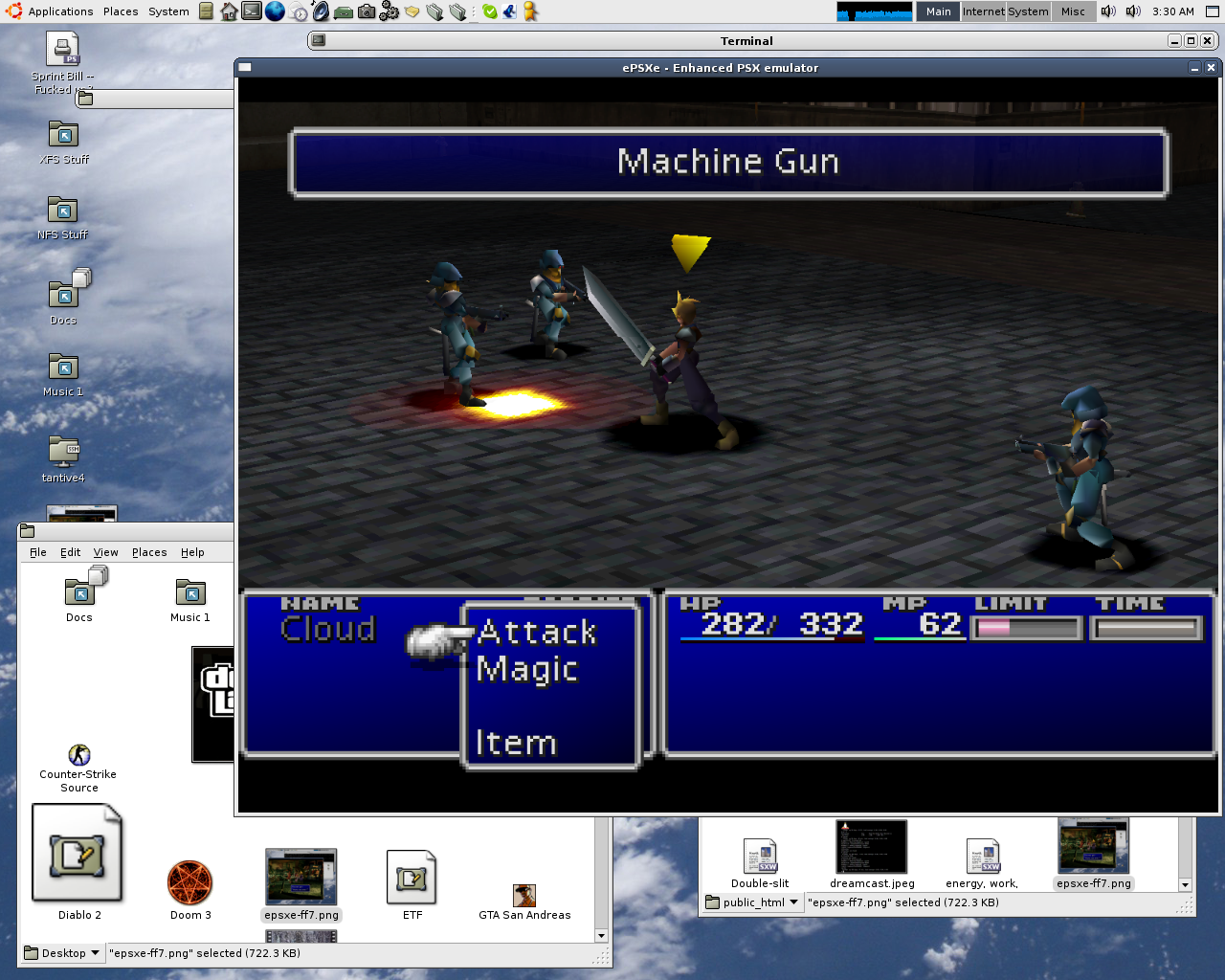The width and height of the screenshot is (1225, 980).
Task: Choose Item in the battle menu
Action: tap(516, 743)
